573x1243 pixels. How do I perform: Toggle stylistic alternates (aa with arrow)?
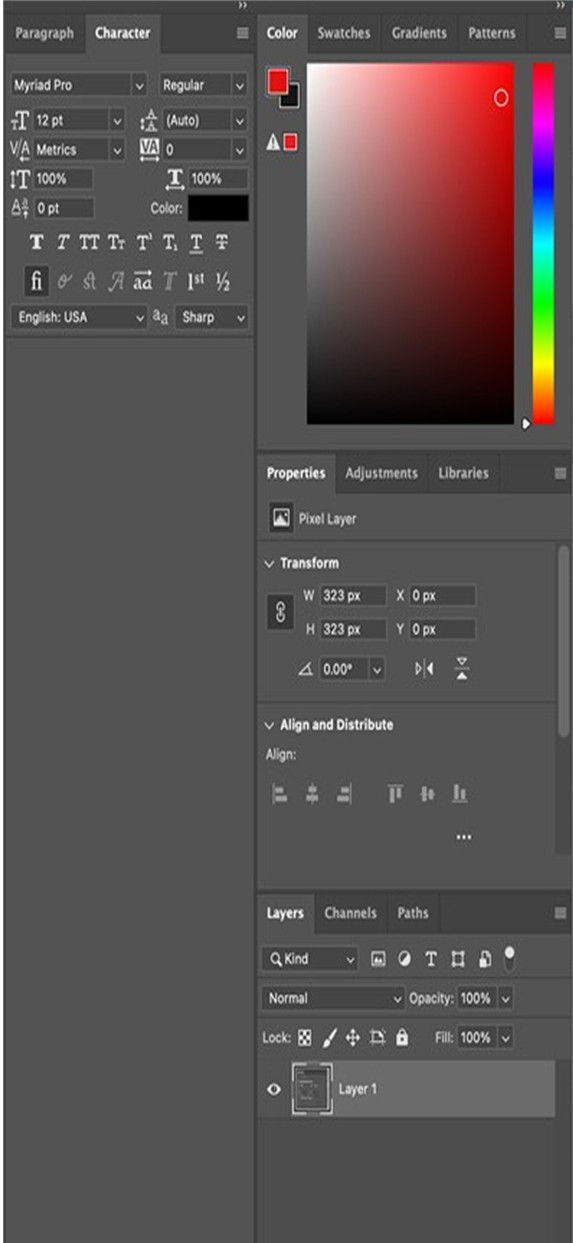click(143, 283)
